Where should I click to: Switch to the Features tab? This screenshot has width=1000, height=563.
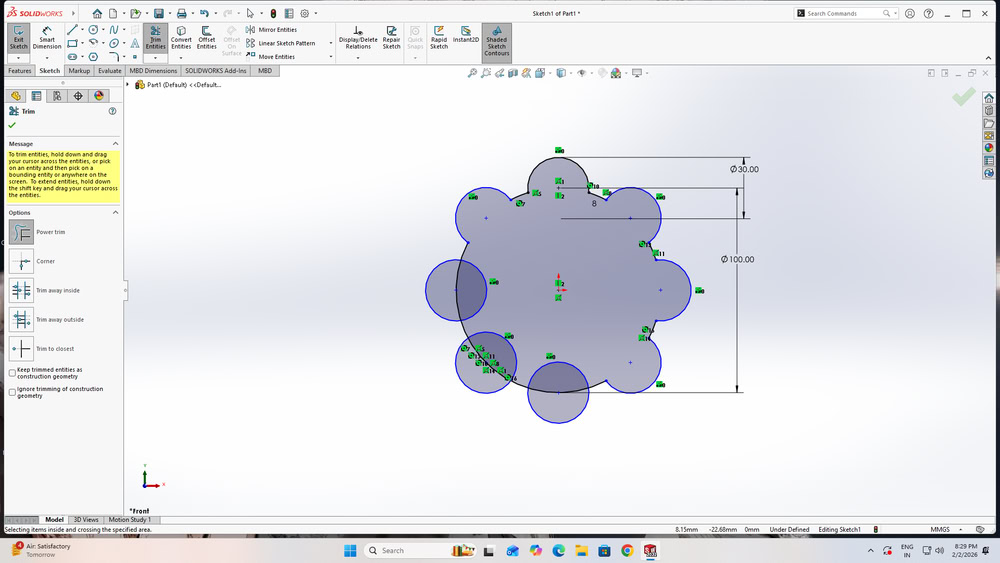point(19,71)
